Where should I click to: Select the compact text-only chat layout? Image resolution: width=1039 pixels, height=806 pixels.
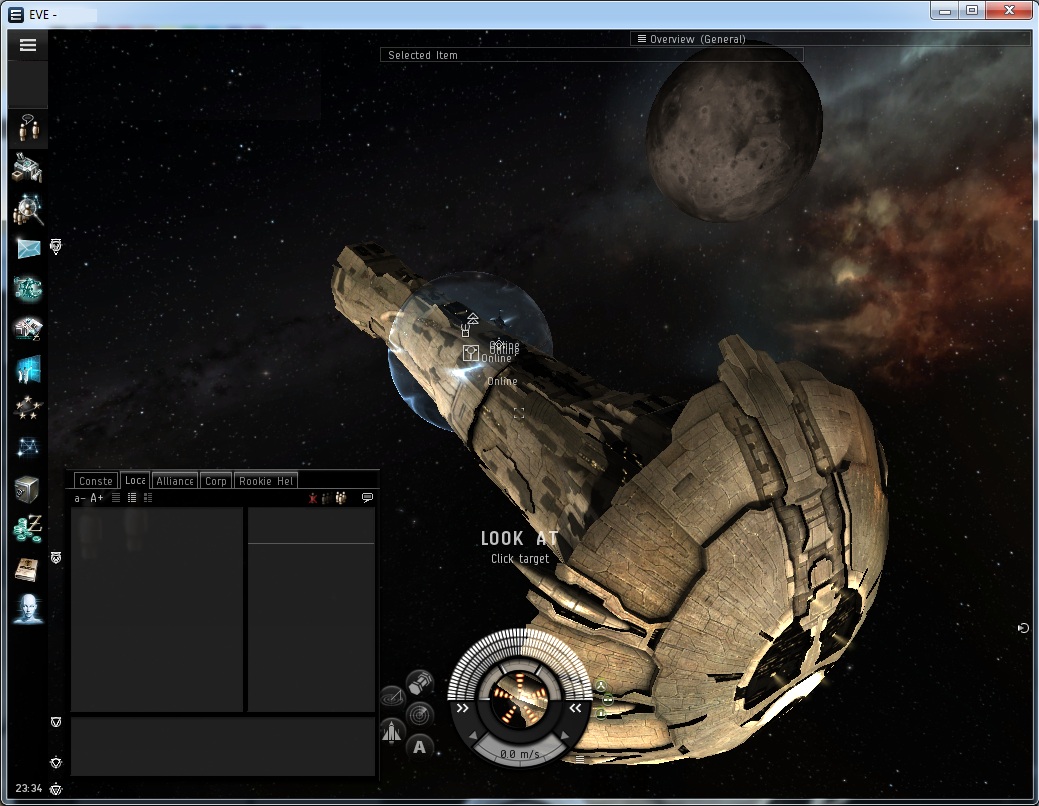point(116,498)
